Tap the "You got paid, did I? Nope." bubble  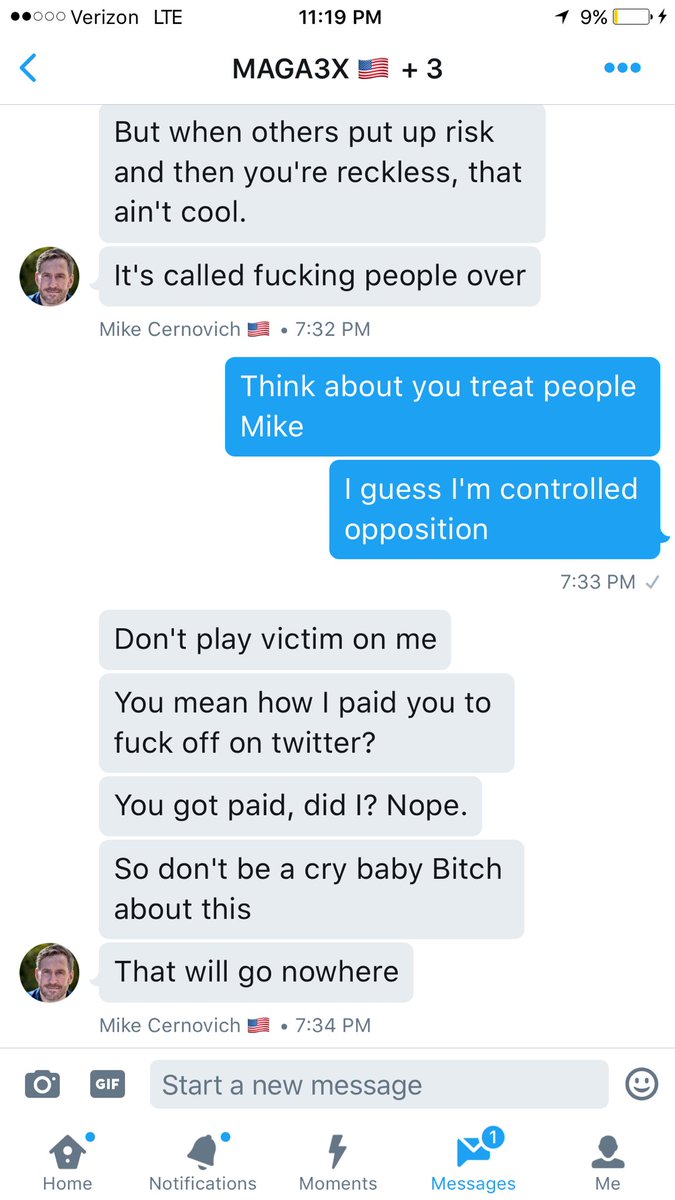click(290, 806)
